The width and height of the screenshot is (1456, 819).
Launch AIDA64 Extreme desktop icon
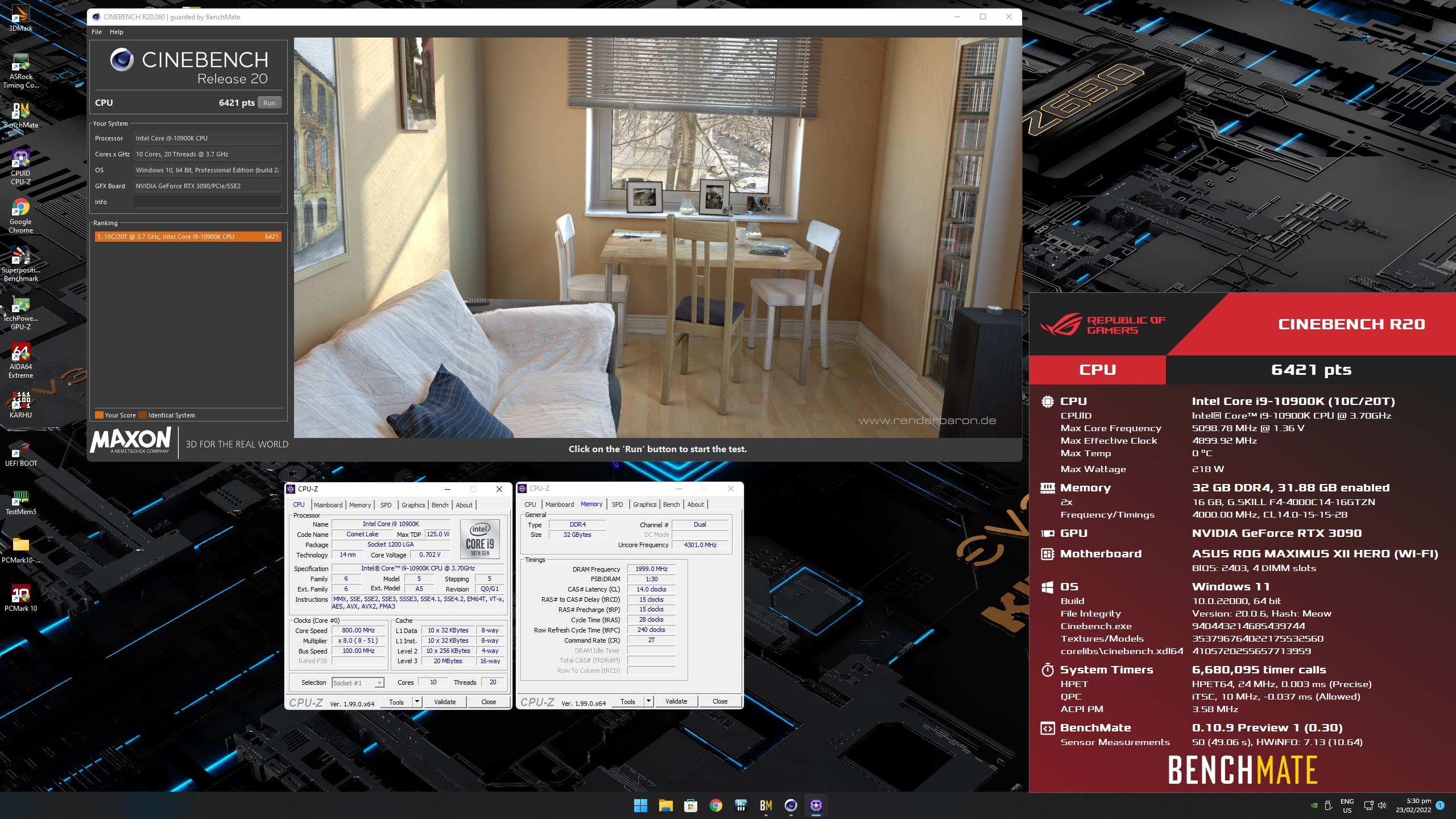pos(20,361)
